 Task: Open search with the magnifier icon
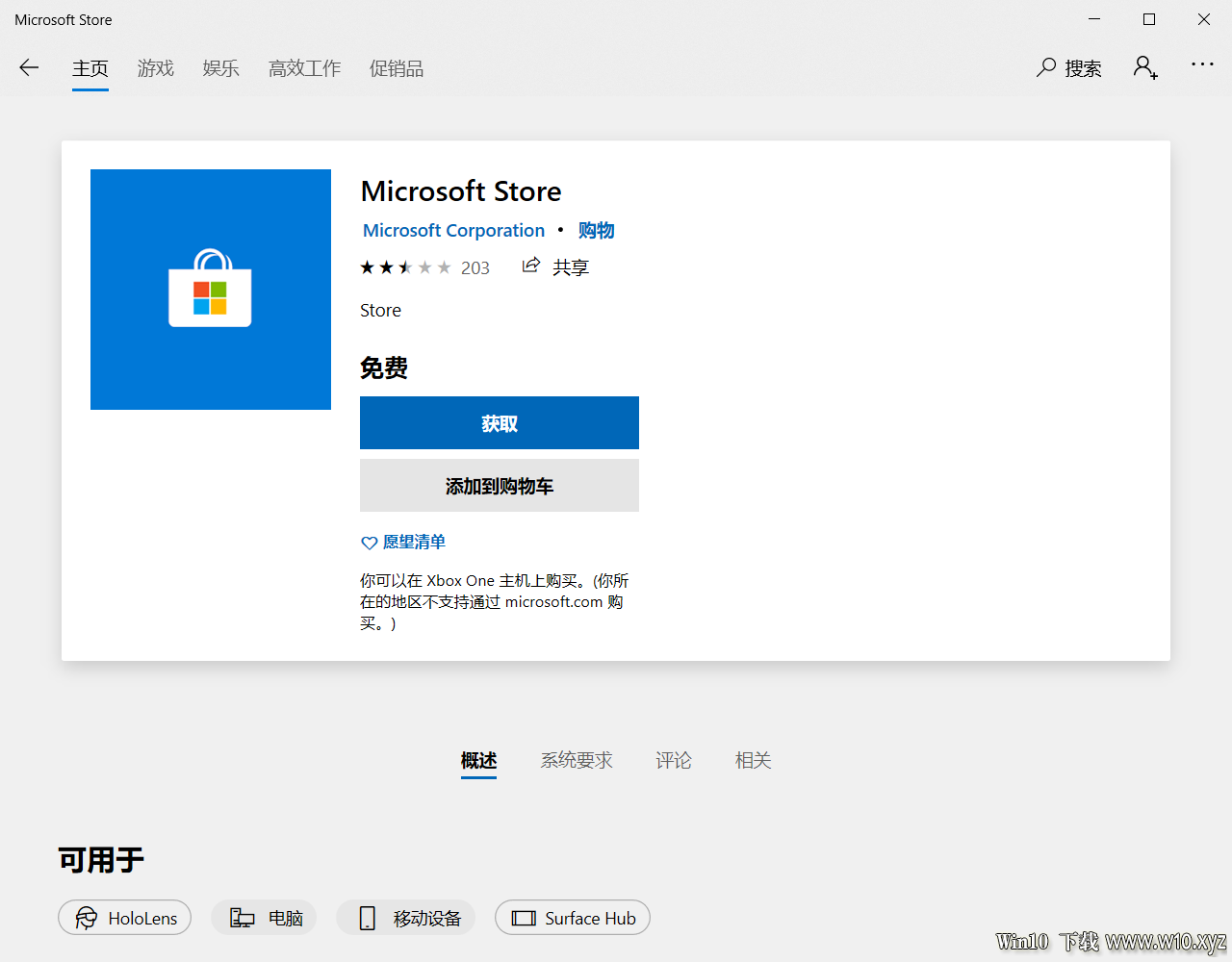pos(1046,67)
